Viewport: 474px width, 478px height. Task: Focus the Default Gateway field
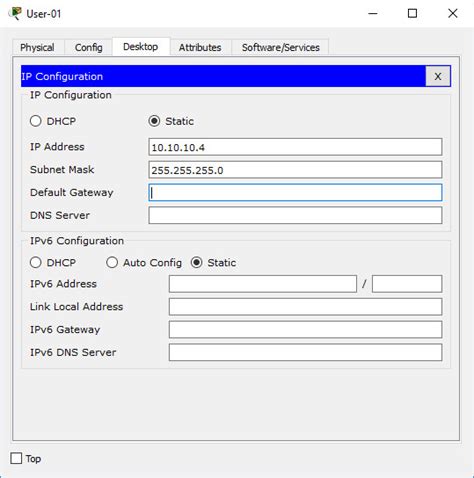[295, 192]
